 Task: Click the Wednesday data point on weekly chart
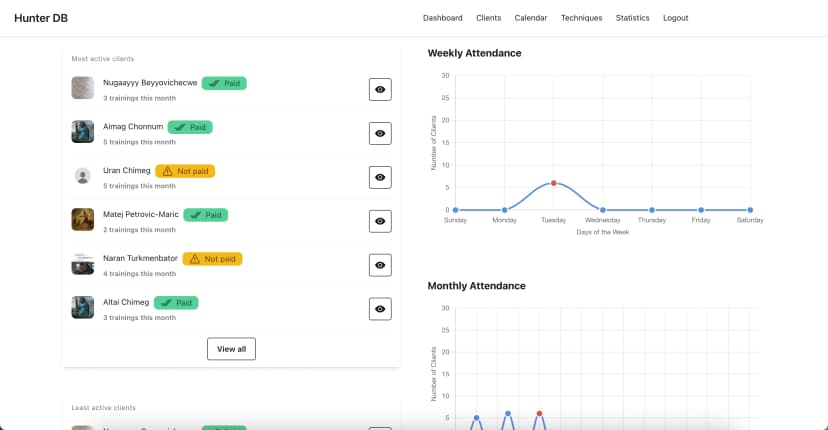[x=603, y=210]
